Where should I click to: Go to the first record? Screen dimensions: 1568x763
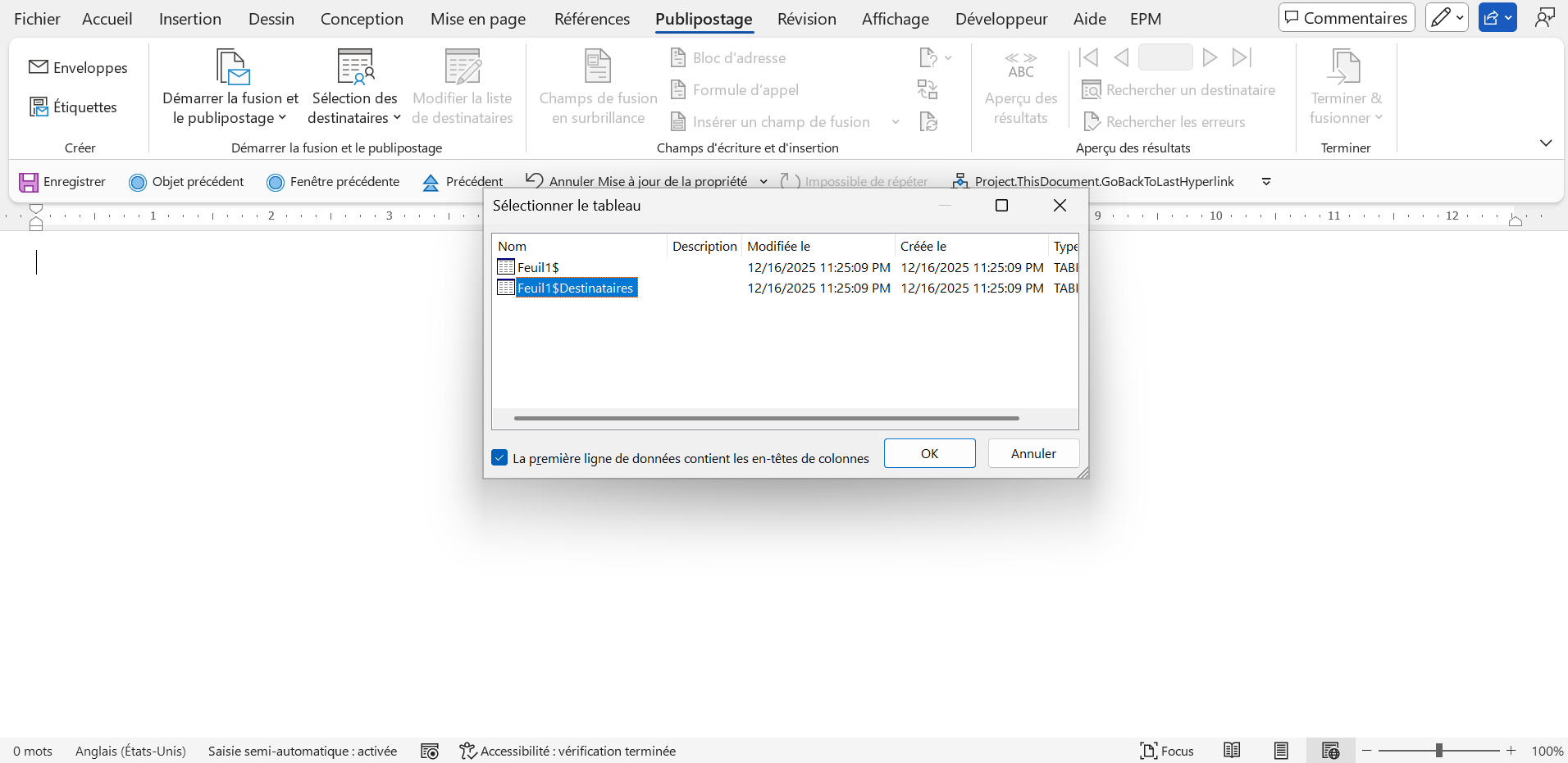tap(1088, 57)
